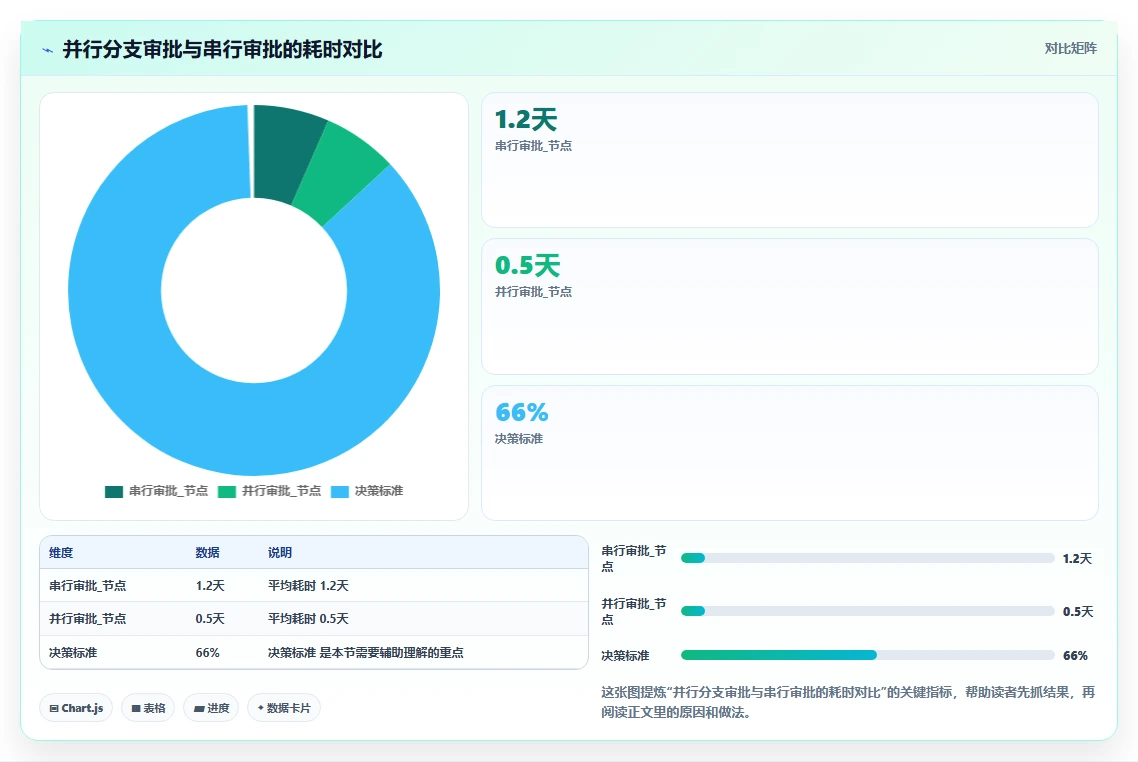Click the 数据 table column header
The height and width of the screenshot is (762, 1138).
coord(208,553)
